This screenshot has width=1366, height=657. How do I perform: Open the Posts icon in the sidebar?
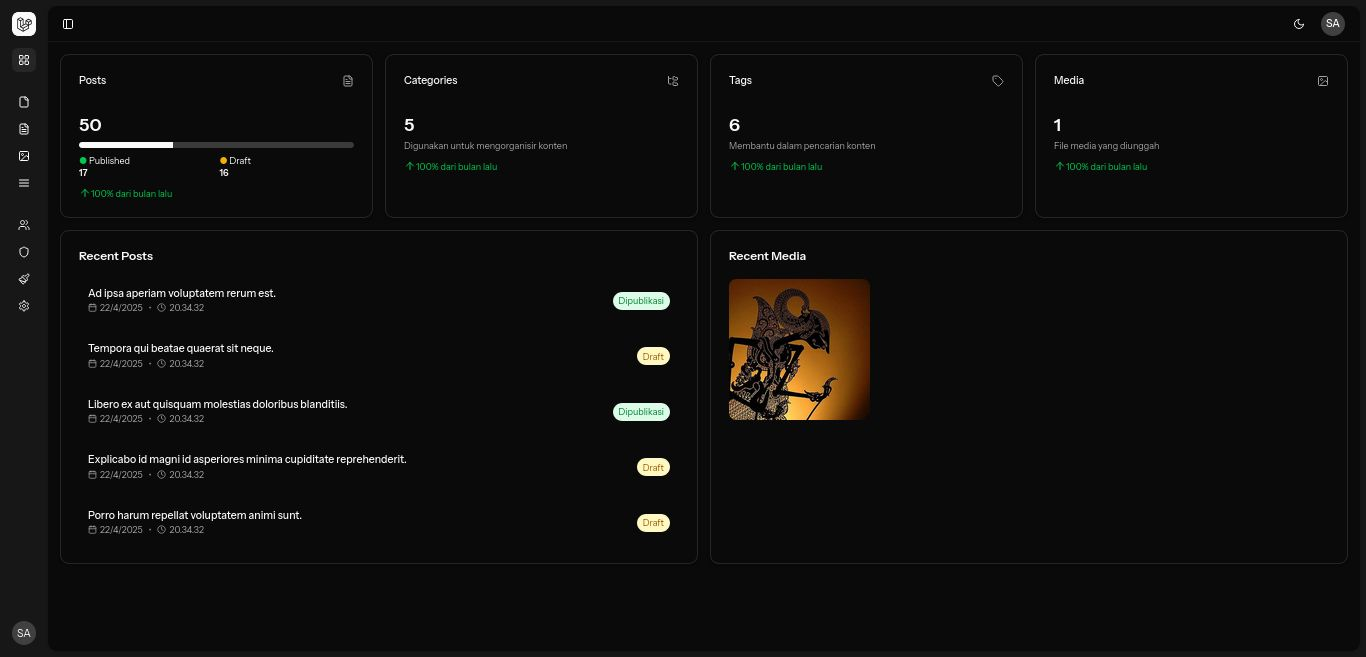point(24,128)
